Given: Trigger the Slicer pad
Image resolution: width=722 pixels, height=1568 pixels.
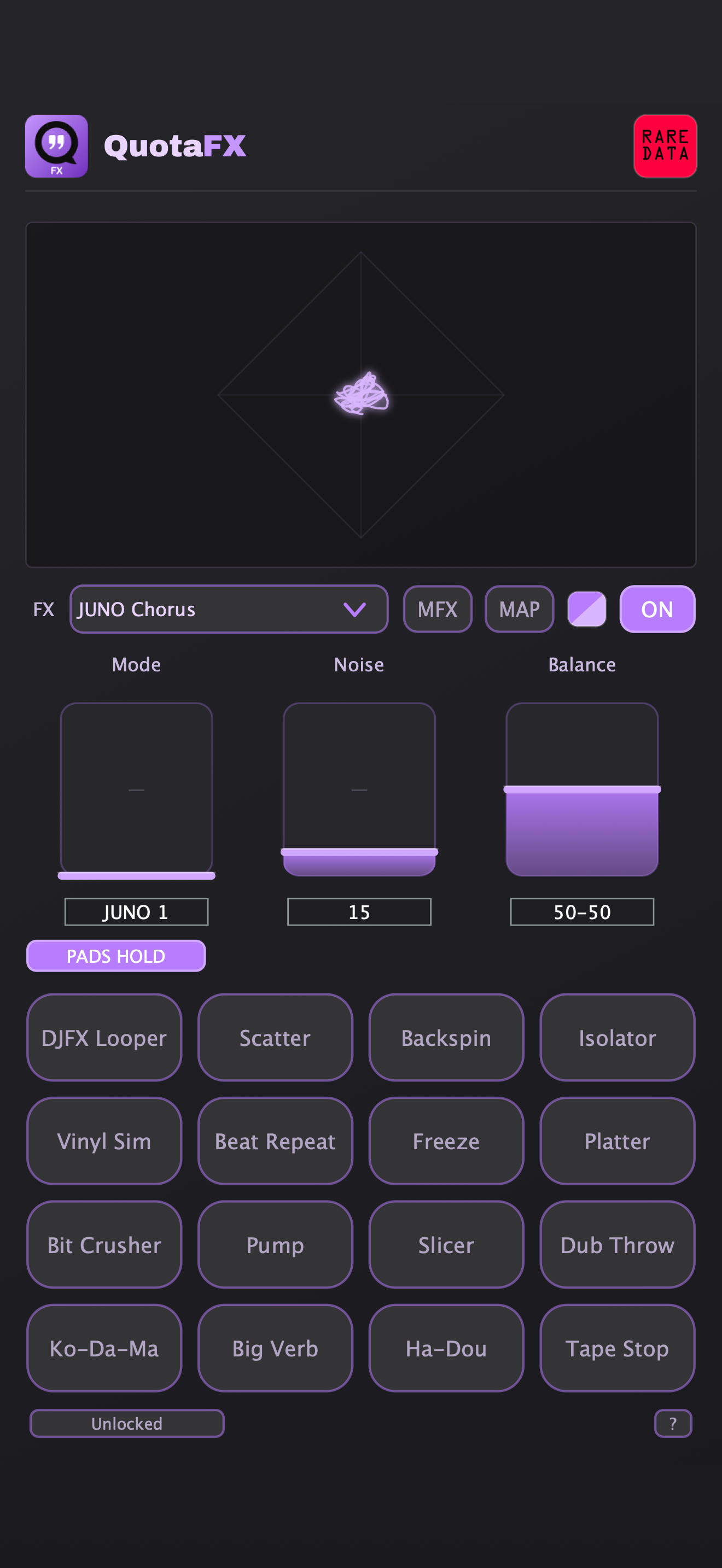Looking at the screenshot, I should click(446, 1245).
